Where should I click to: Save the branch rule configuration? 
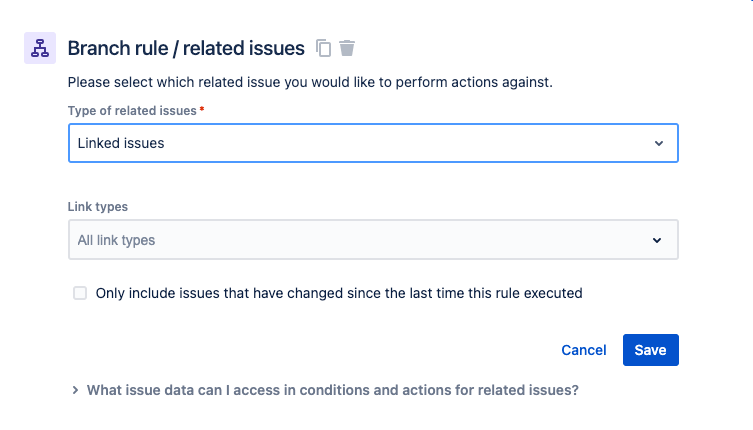pyautogui.click(x=651, y=350)
